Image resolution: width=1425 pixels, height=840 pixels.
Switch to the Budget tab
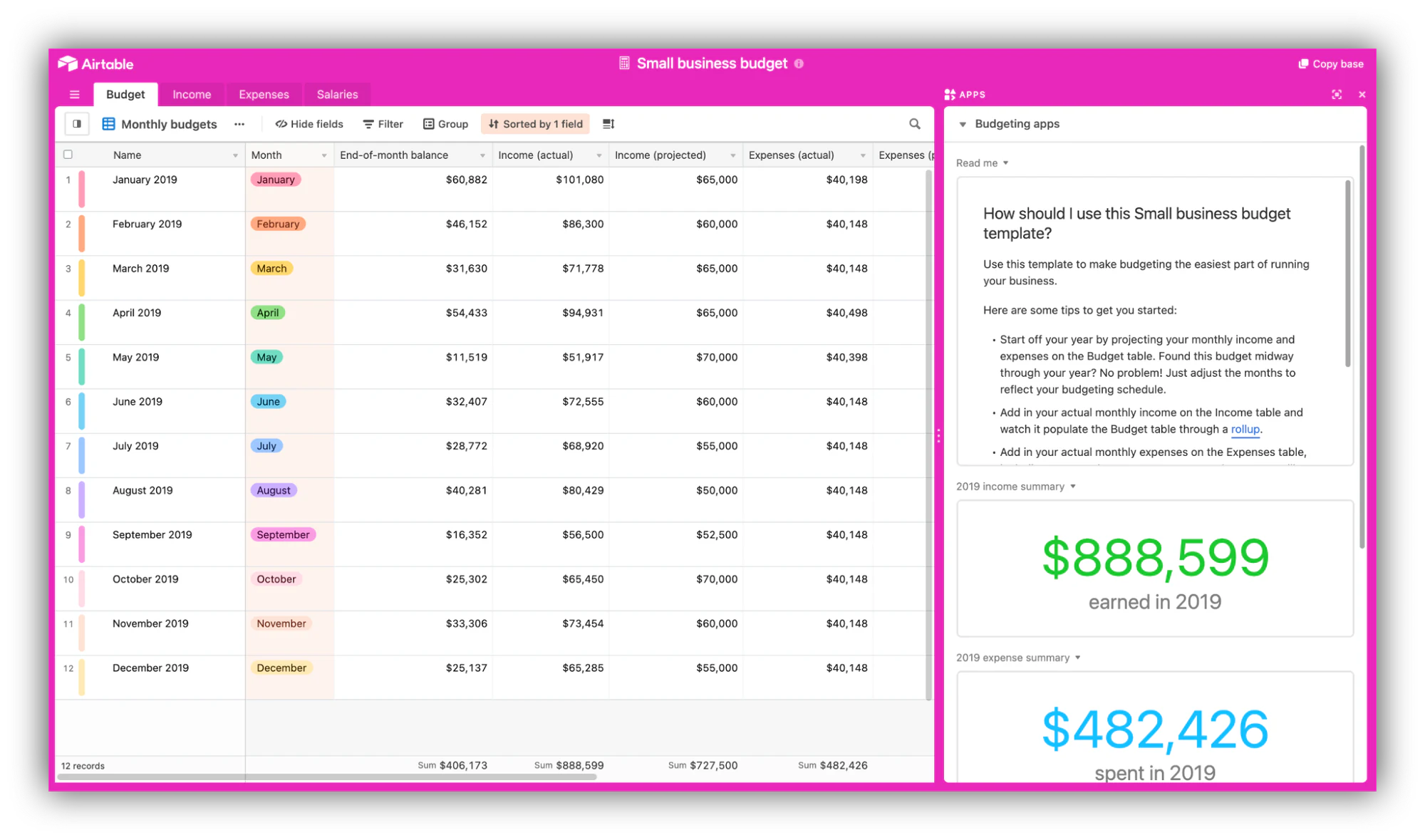(x=125, y=94)
